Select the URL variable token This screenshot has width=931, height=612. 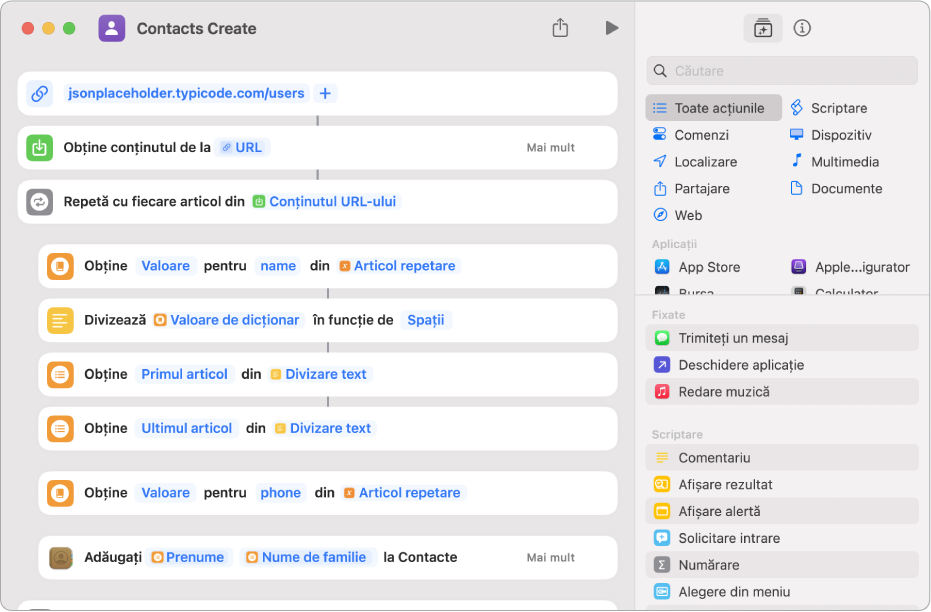coord(243,147)
